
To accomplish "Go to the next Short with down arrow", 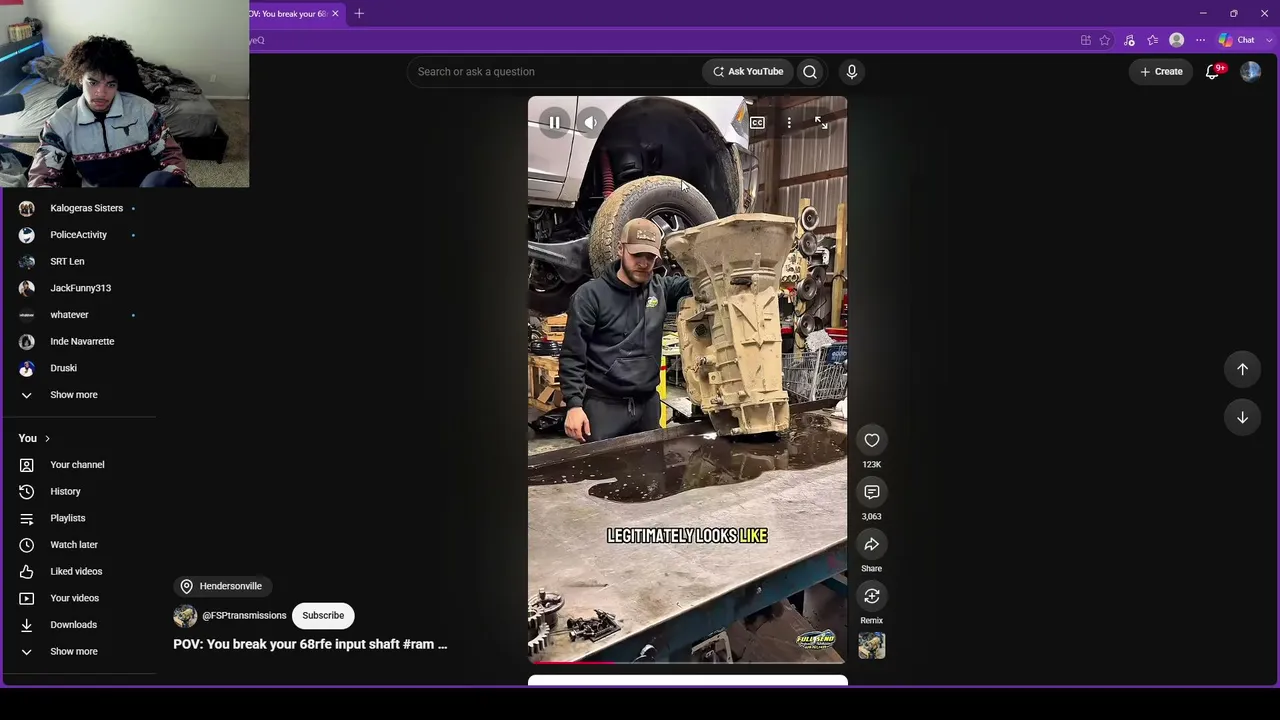I will (1242, 417).
